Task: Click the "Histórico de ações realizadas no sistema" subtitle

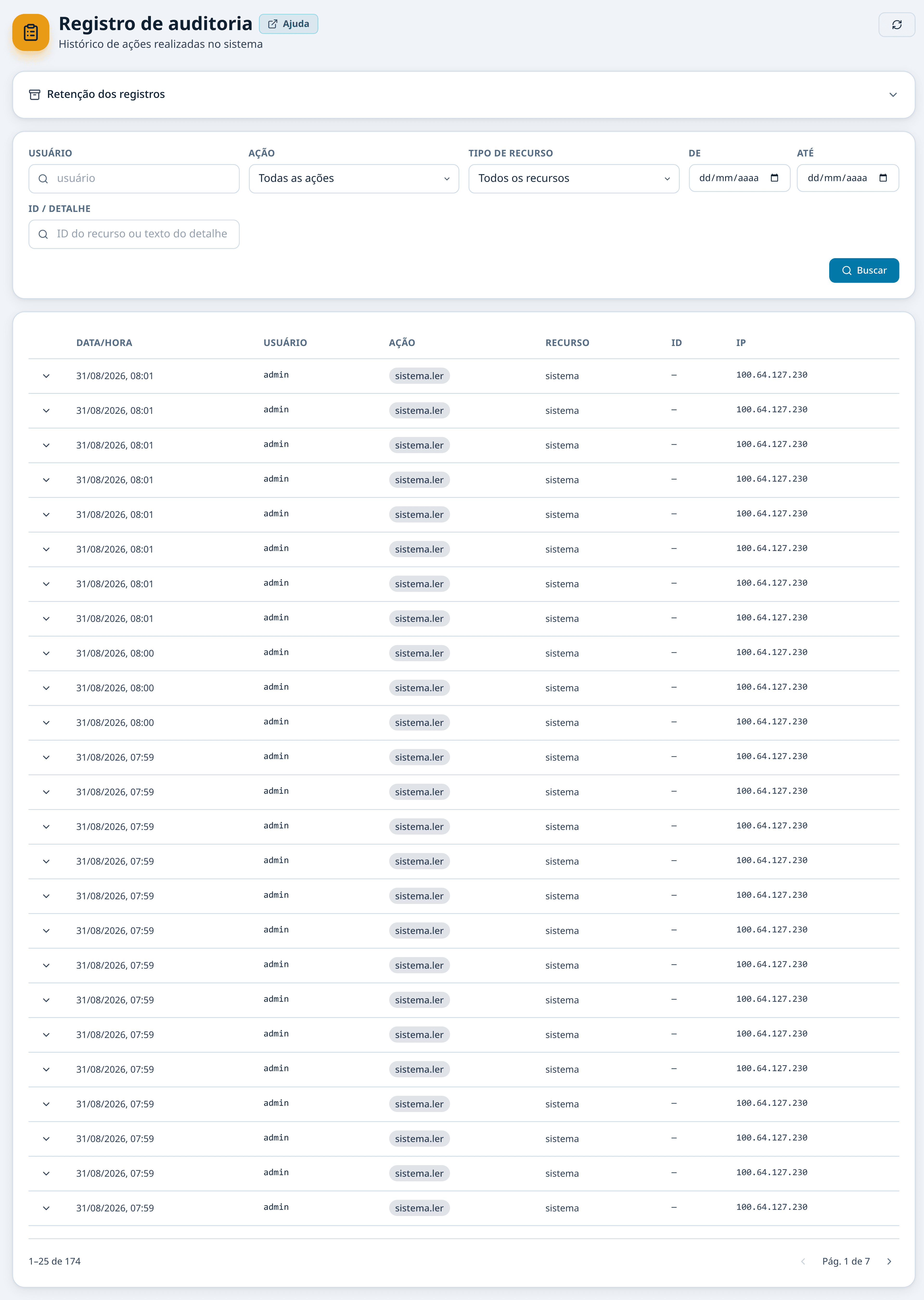Action: [x=160, y=44]
